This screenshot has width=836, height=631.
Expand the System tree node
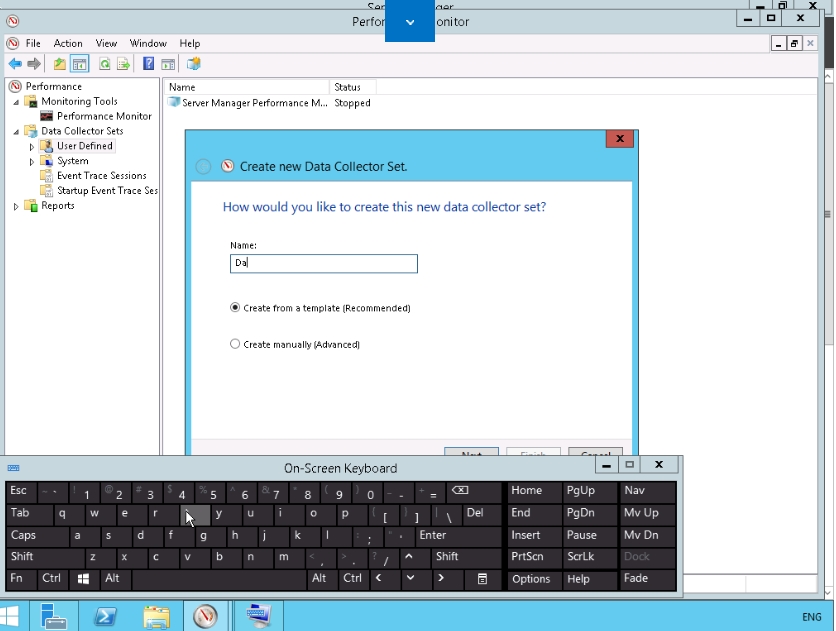(x=32, y=161)
